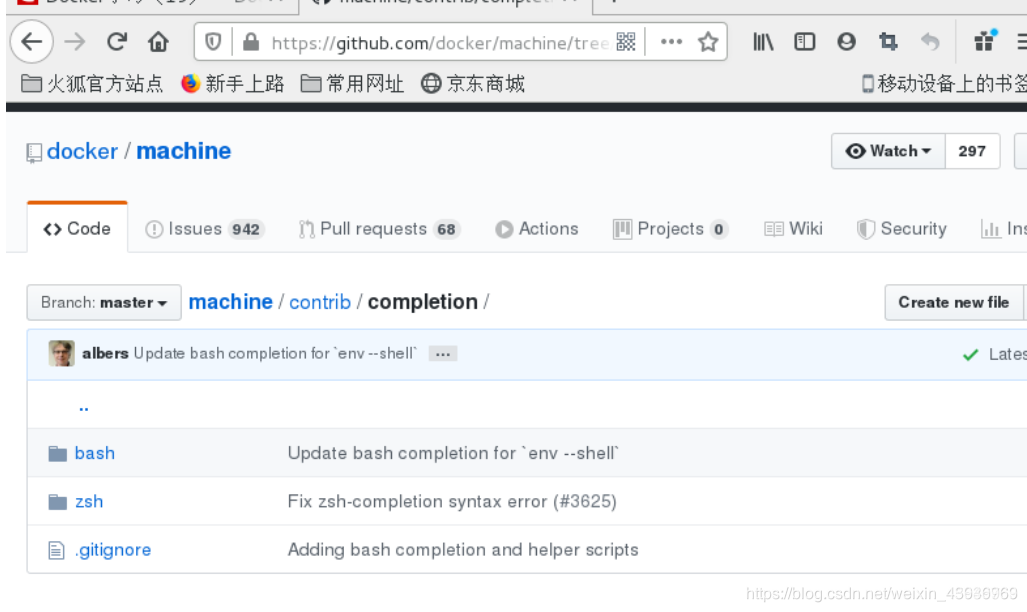Open the .gitignore file
The height and width of the screenshot is (612, 1027).
[113, 550]
